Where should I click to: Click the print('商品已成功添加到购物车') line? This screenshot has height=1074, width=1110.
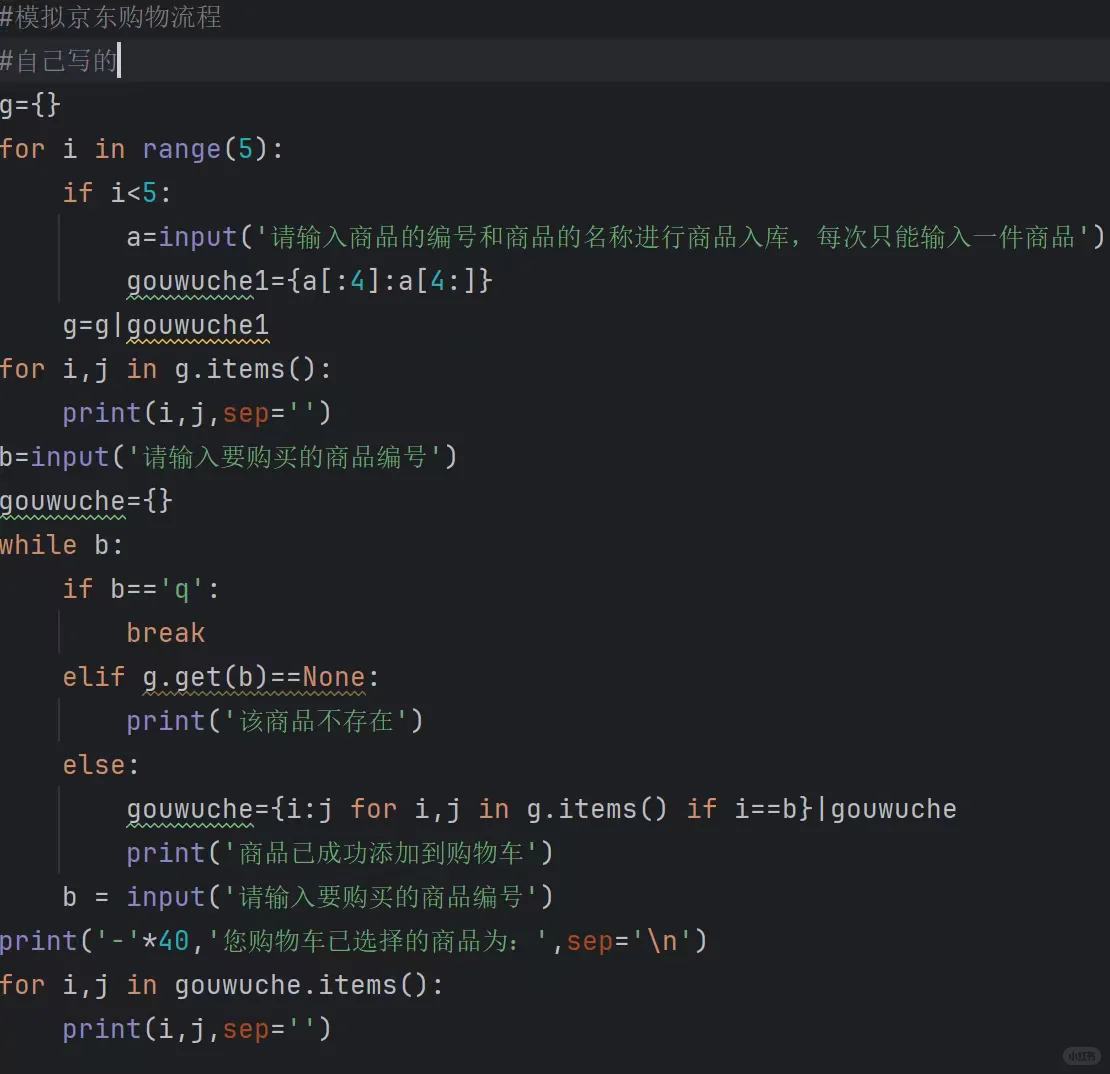pos(340,853)
